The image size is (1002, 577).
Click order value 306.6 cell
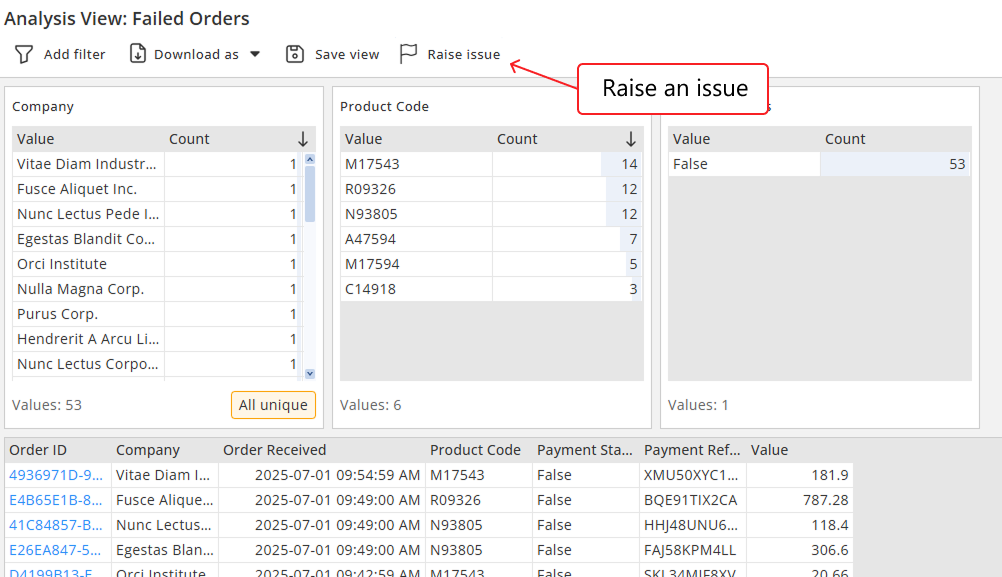799,550
